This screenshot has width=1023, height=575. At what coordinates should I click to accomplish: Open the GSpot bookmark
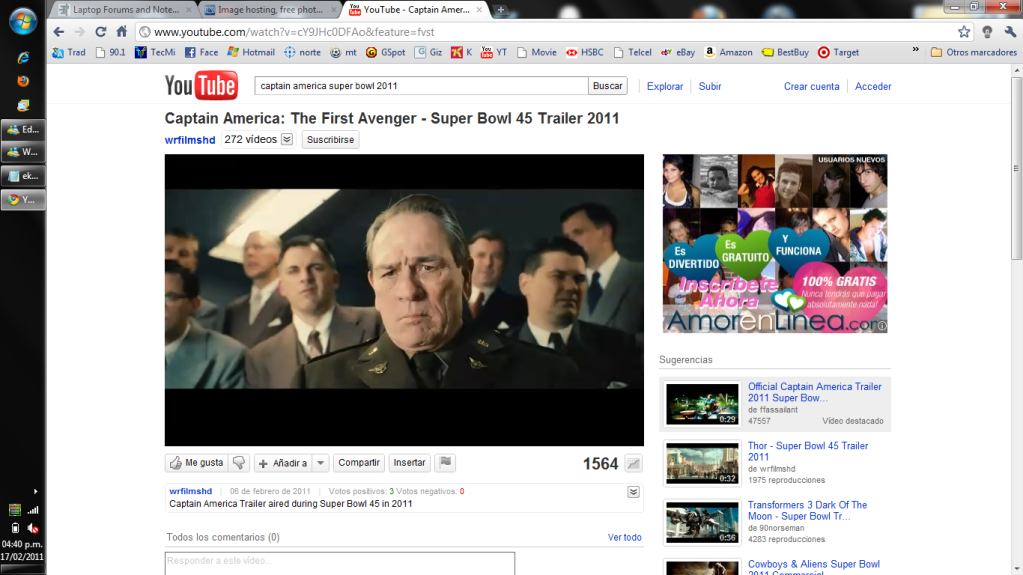pos(386,52)
